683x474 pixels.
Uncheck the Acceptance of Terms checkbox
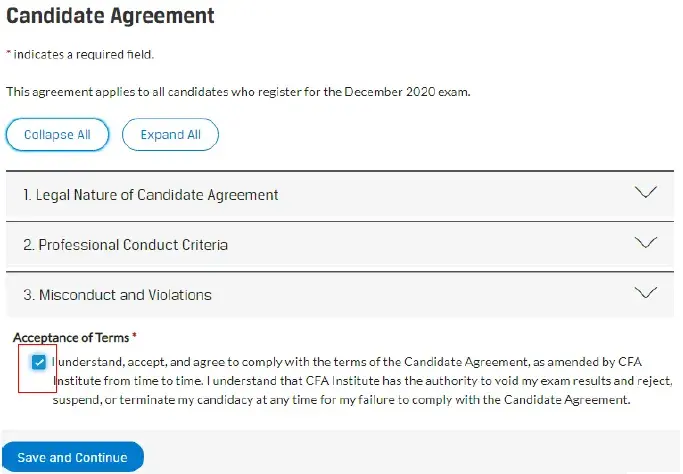point(39,362)
